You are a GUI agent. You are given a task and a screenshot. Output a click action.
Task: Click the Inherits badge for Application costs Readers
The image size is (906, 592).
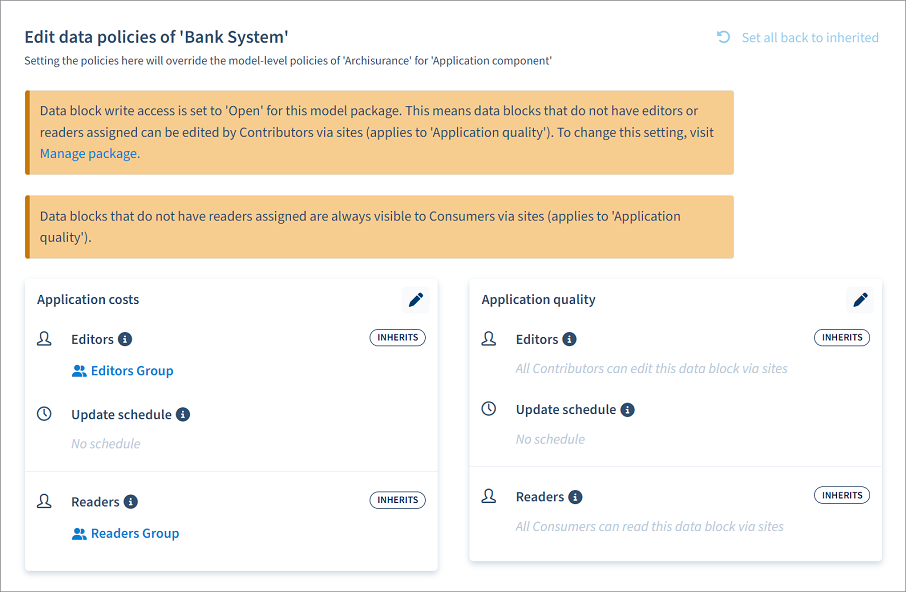(x=398, y=500)
